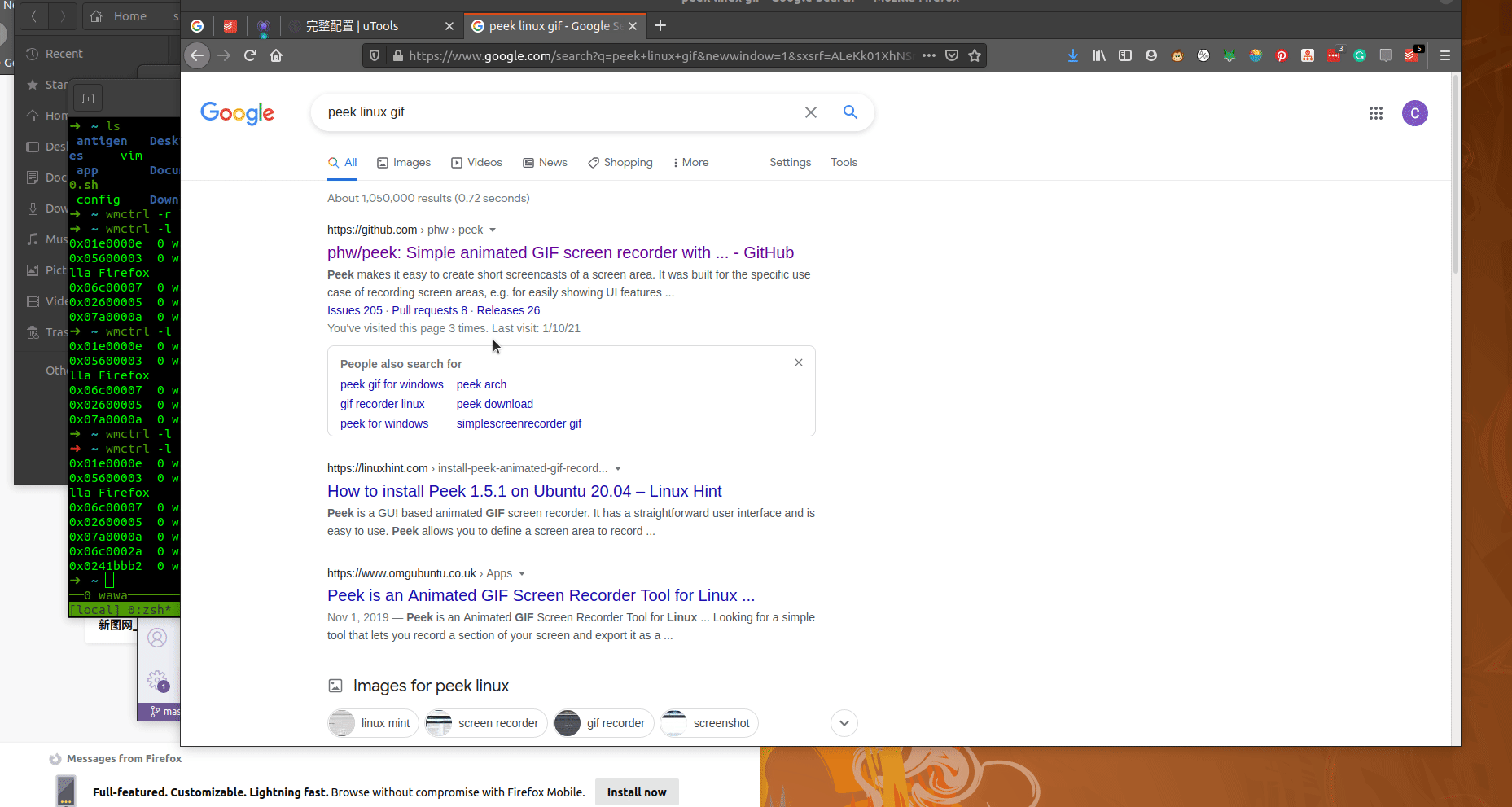Viewport: 1512px width, 807px height.
Task: Open Pull requests 8 sublink
Action: (x=429, y=310)
